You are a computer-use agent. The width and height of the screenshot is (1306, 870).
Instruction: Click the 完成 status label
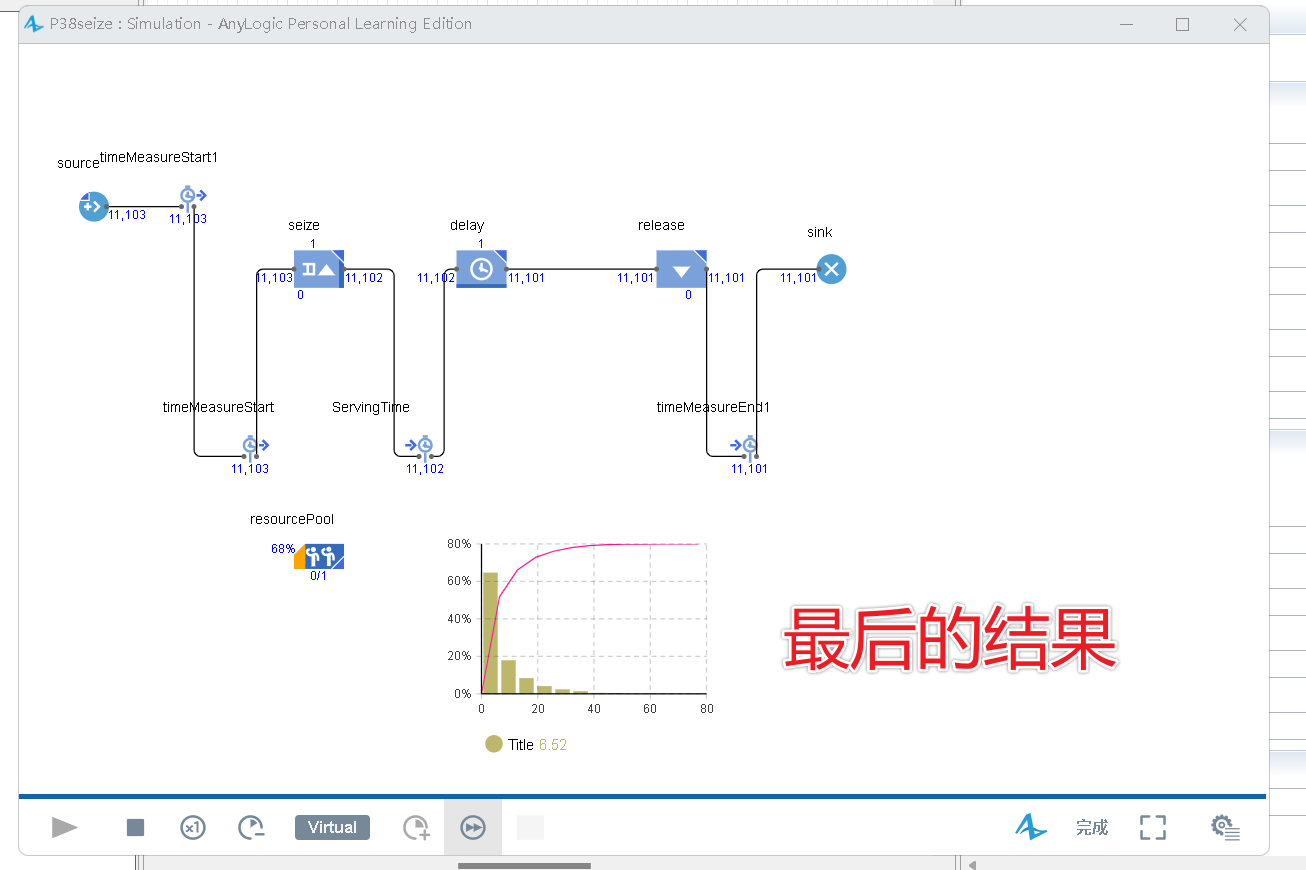point(1092,828)
